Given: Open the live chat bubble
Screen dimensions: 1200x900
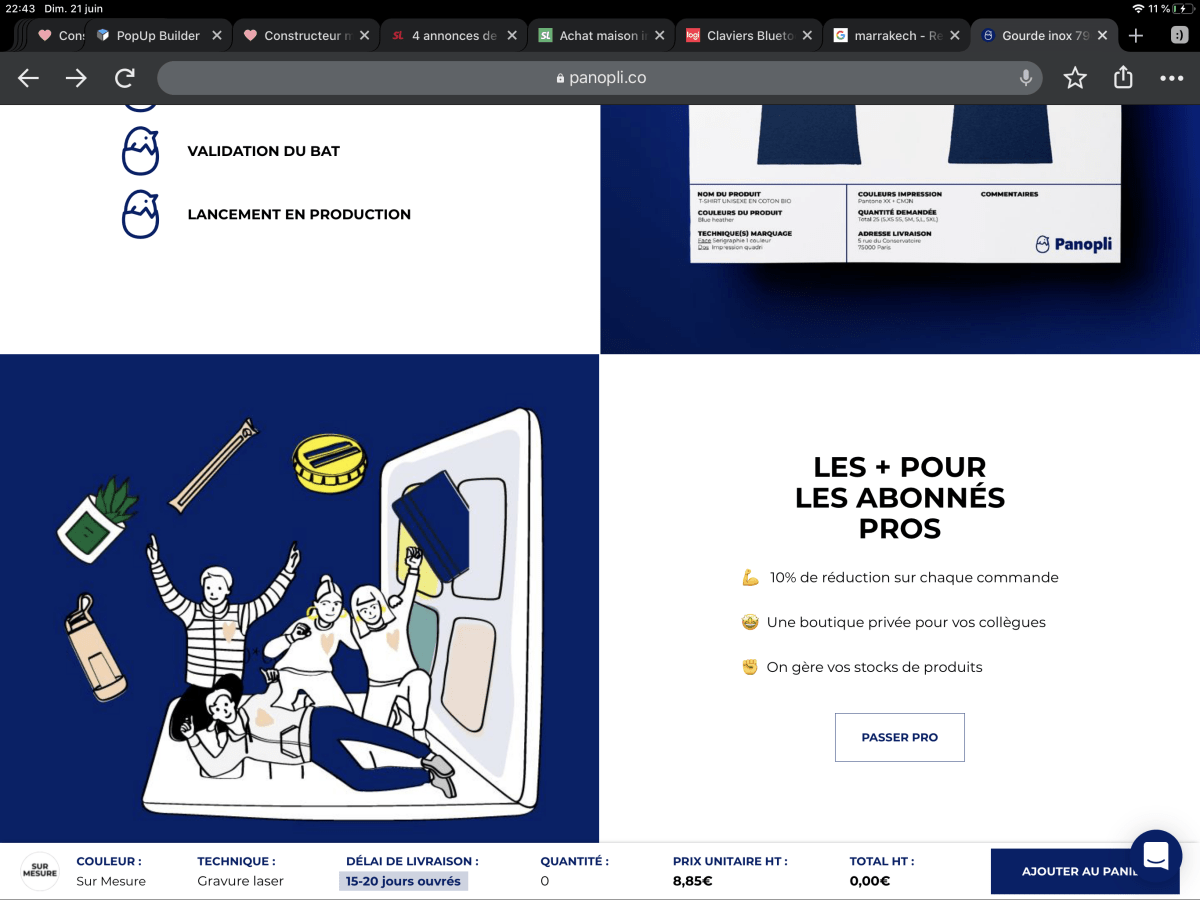Looking at the screenshot, I should coord(1155,855).
